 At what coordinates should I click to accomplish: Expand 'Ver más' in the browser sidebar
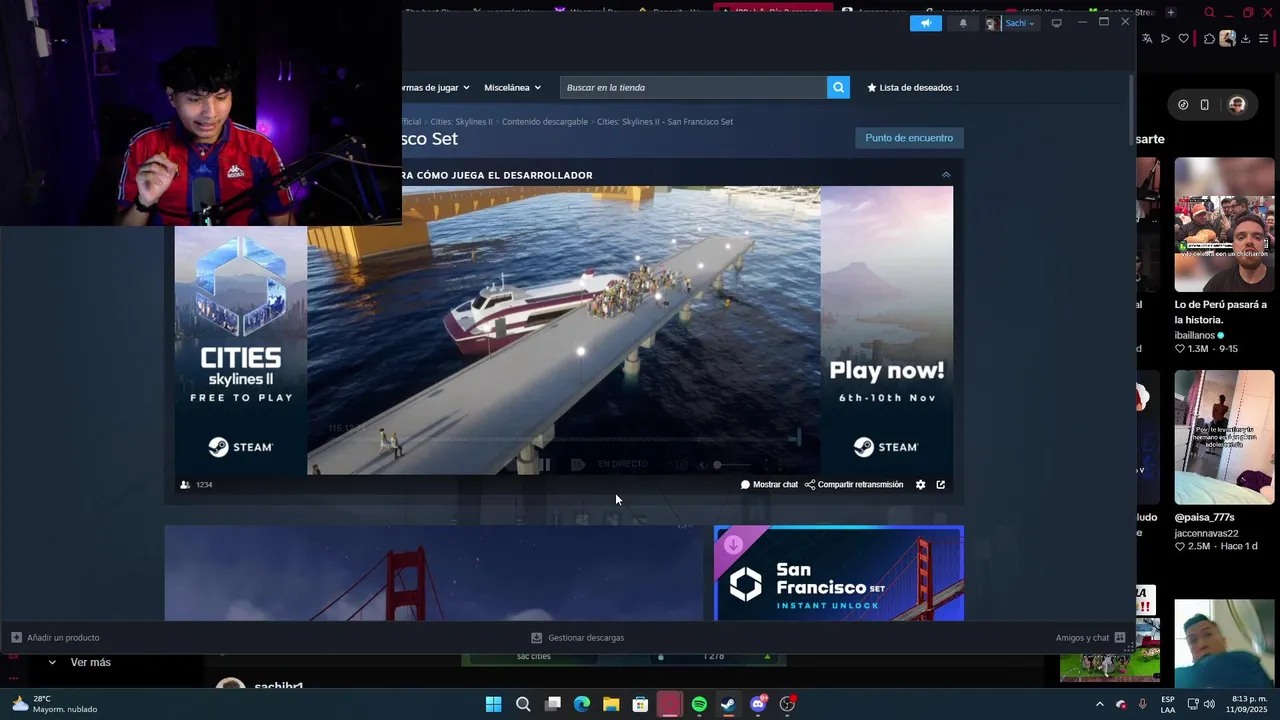[x=81, y=662]
